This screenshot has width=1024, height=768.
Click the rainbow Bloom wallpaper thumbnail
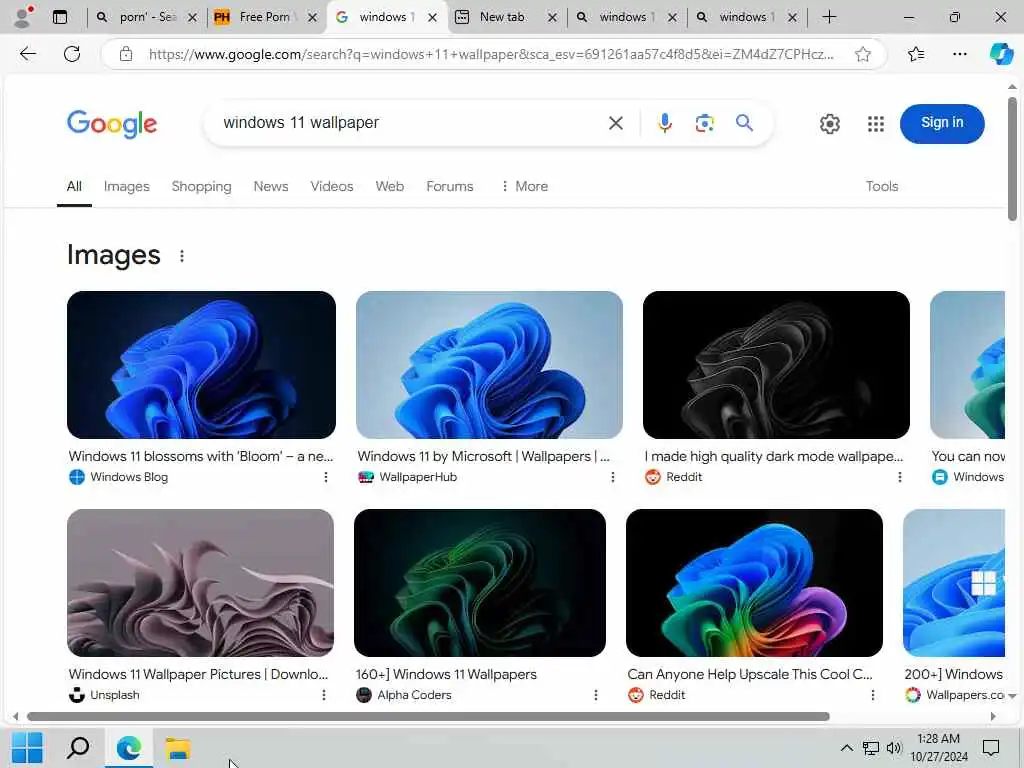(754, 583)
